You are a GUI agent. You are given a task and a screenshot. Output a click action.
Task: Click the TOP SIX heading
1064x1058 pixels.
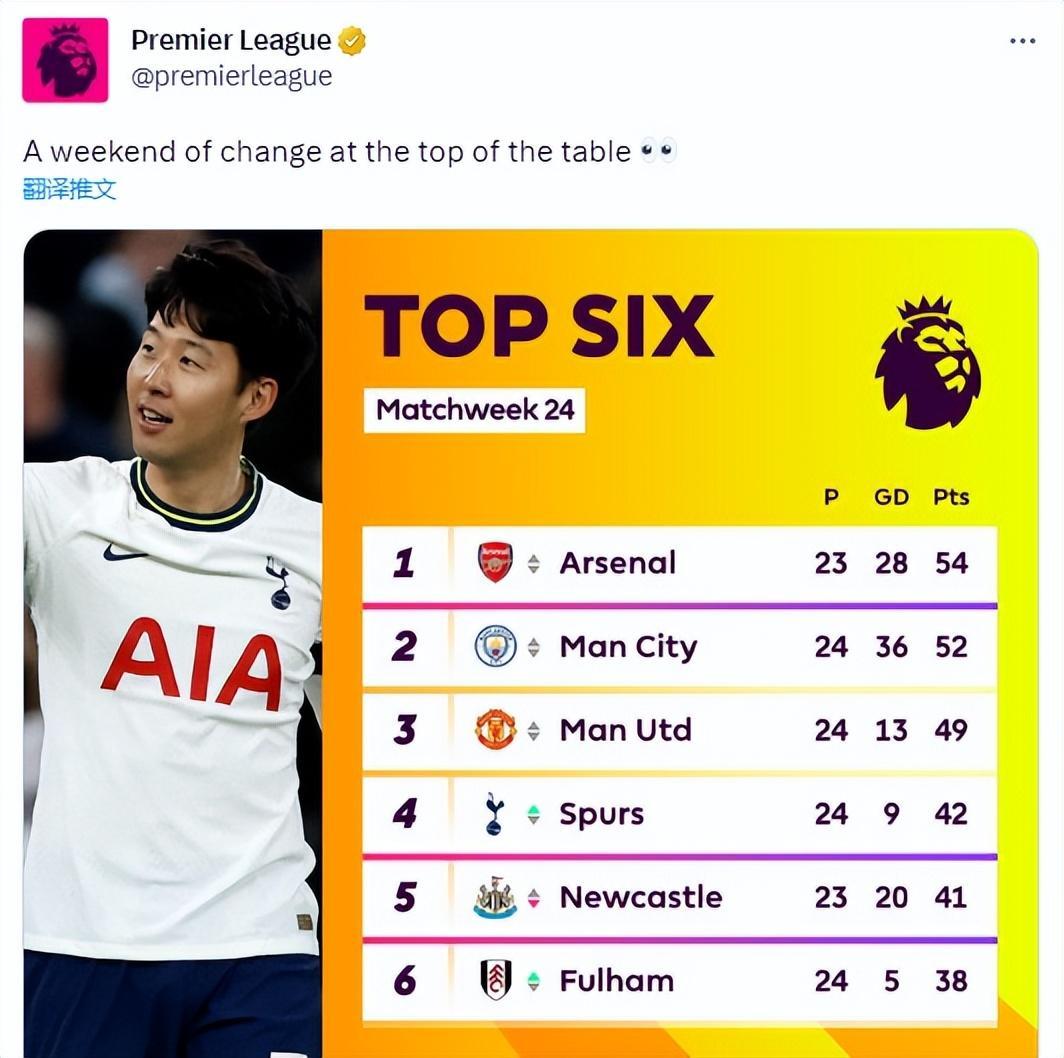[x=538, y=327]
